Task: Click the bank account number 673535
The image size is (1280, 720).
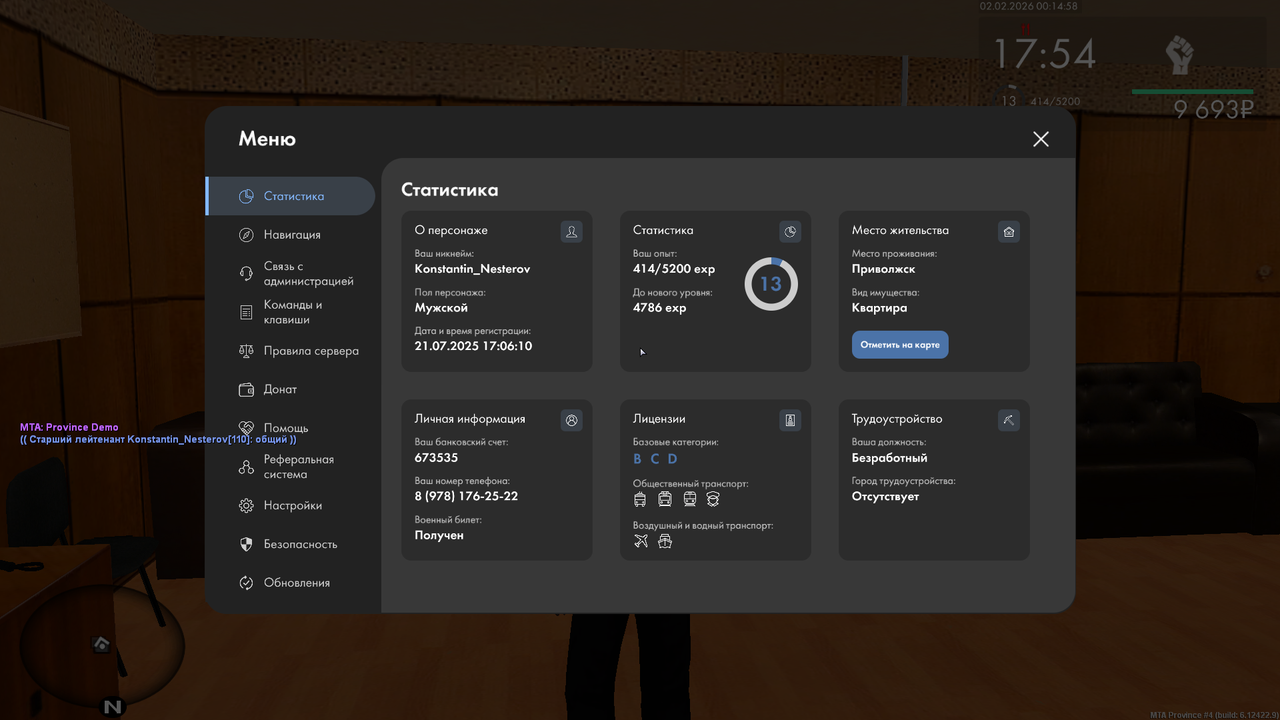Action: (437, 458)
